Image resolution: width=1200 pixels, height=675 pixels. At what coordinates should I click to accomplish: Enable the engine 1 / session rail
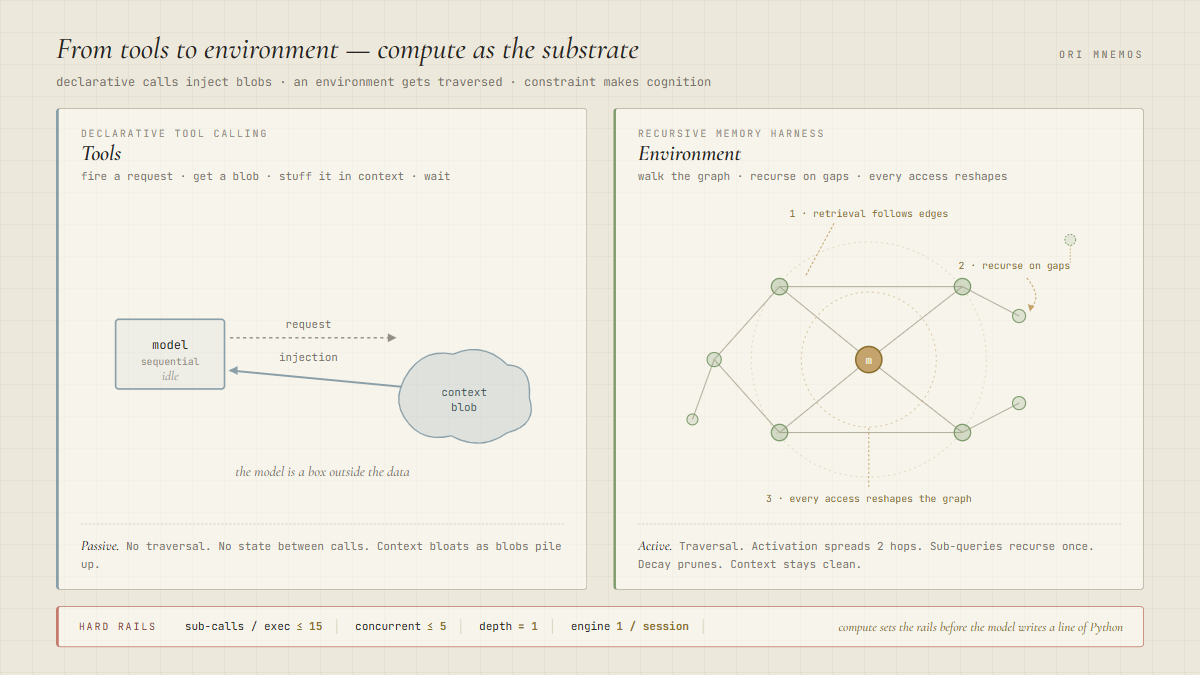628,626
